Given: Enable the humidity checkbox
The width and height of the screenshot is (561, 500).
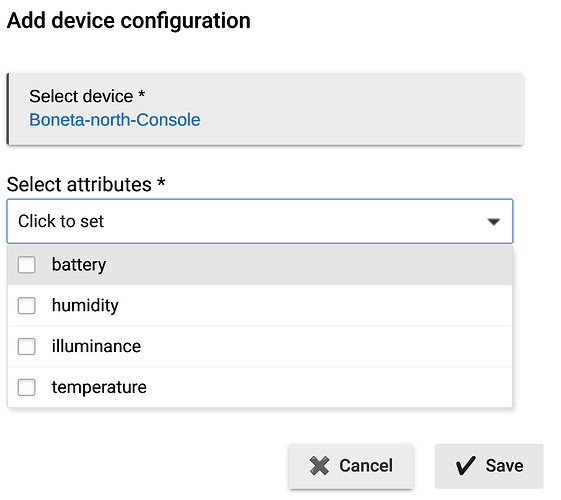Looking at the screenshot, I should [x=26, y=305].
